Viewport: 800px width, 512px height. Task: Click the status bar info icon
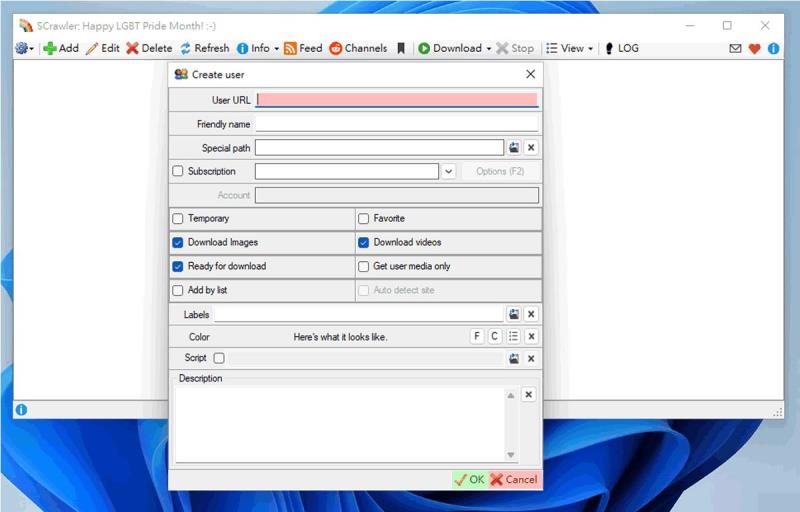[x=21, y=409]
